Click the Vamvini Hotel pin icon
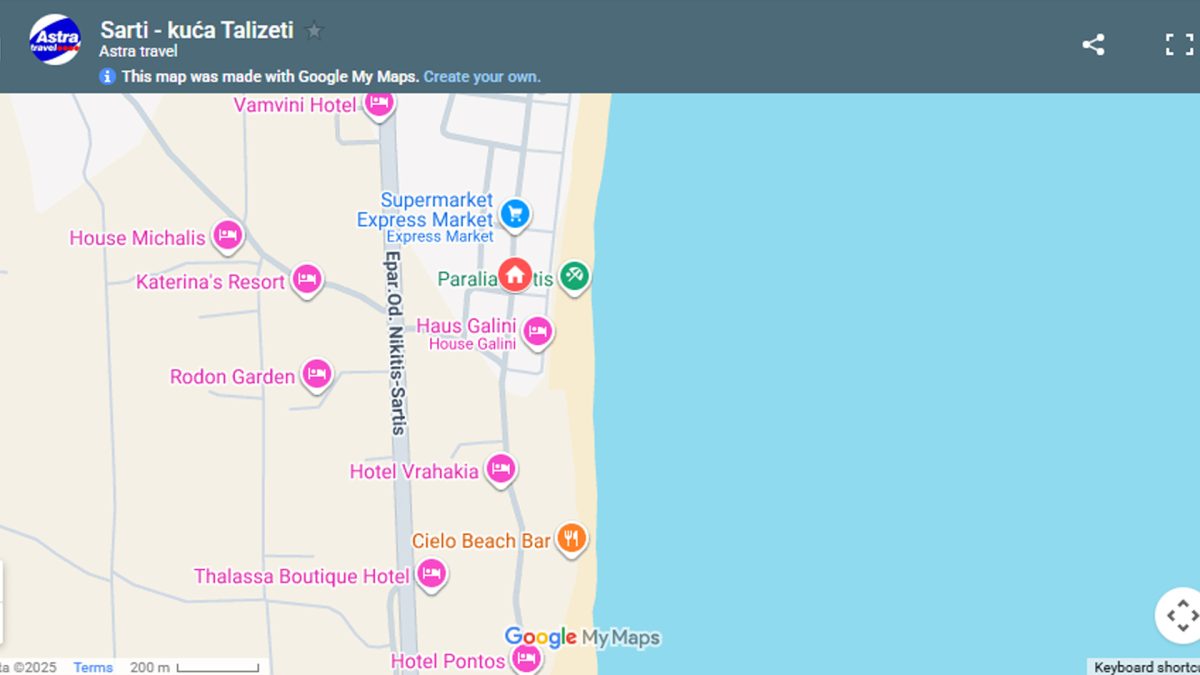 coord(378,102)
